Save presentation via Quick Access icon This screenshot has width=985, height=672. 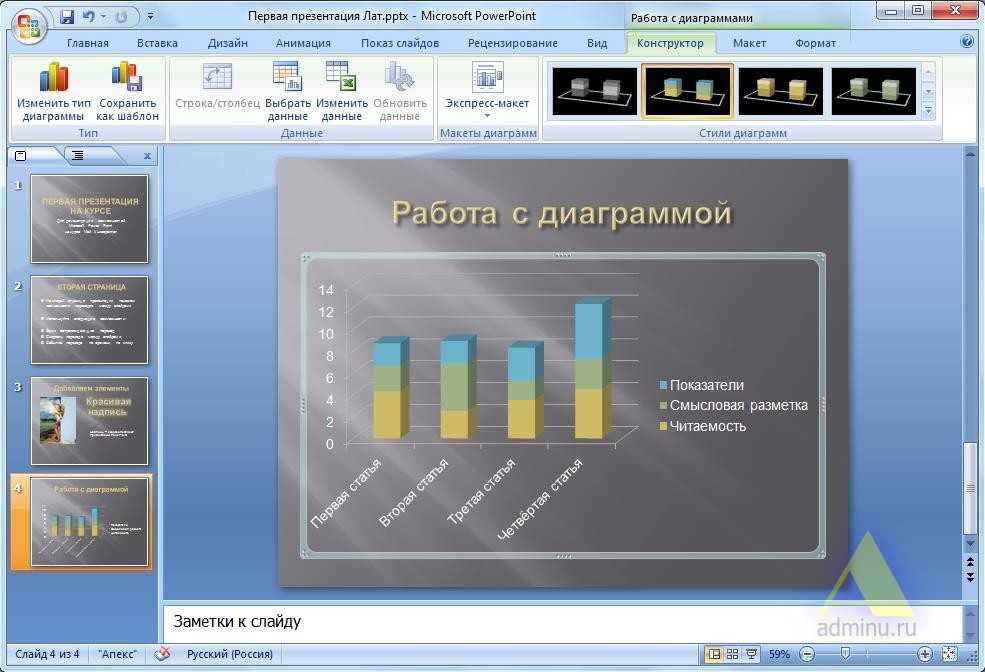coord(67,16)
